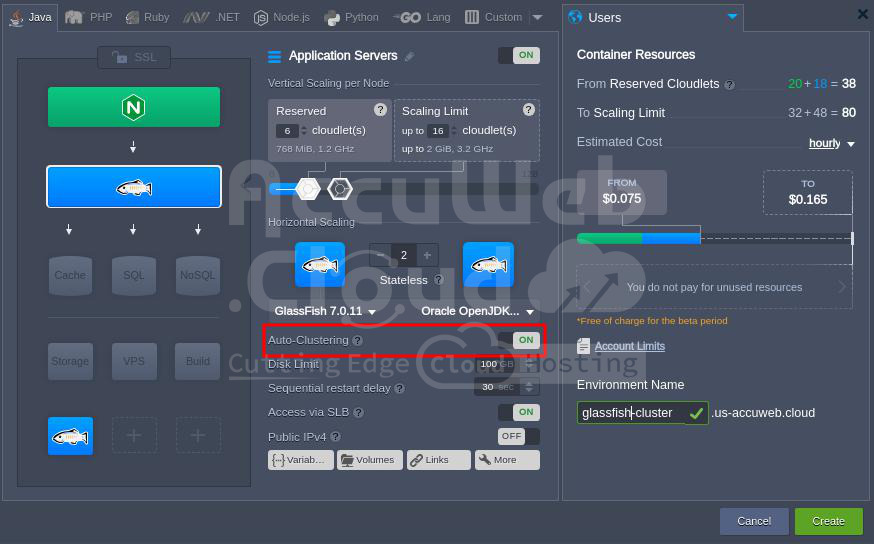Open the Ruby tab
The height and width of the screenshot is (544, 874).
coord(148,17)
